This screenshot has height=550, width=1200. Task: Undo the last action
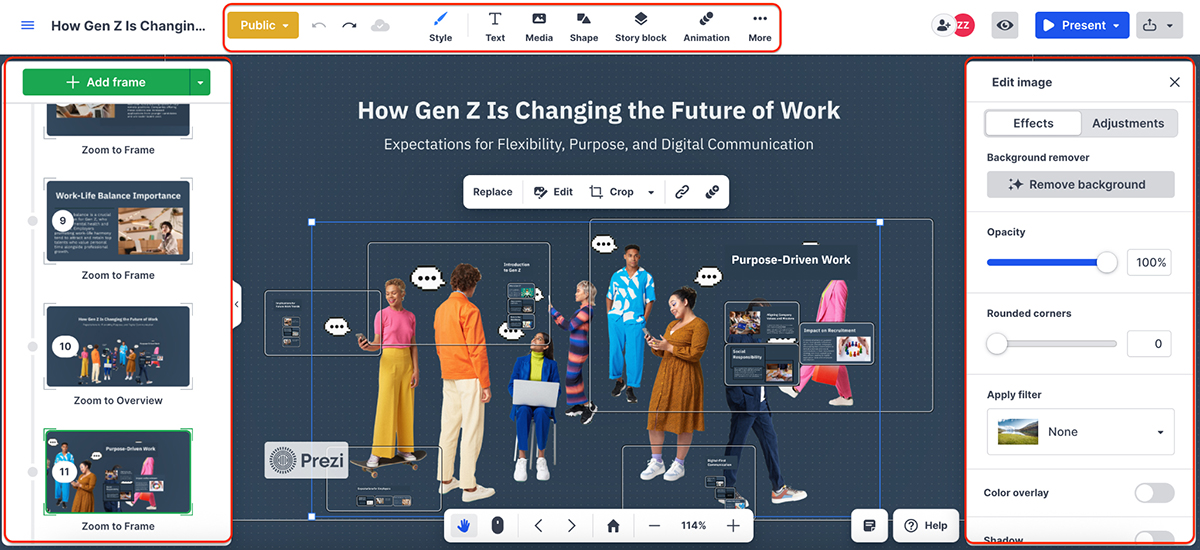[319, 25]
